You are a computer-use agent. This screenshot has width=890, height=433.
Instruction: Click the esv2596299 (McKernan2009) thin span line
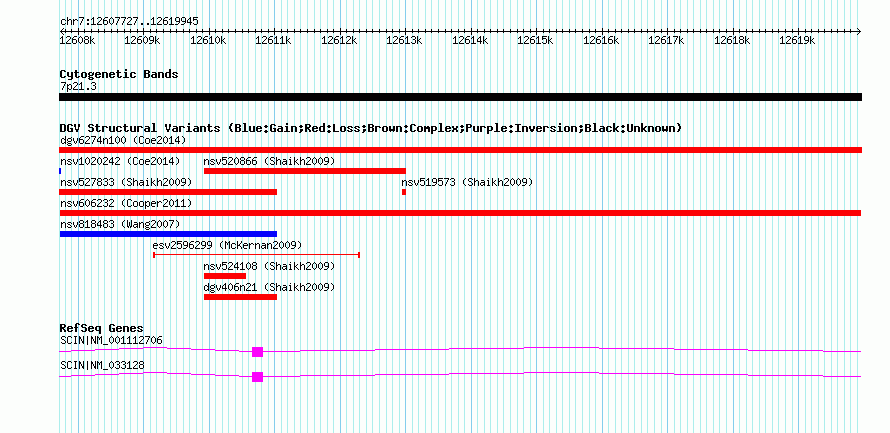coord(257,255)
